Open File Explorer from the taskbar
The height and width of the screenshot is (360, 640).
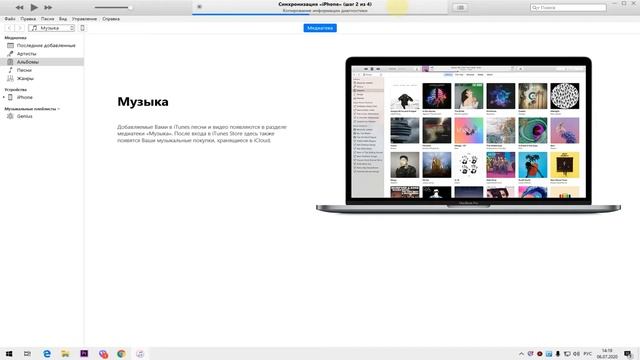coord(65,353)
